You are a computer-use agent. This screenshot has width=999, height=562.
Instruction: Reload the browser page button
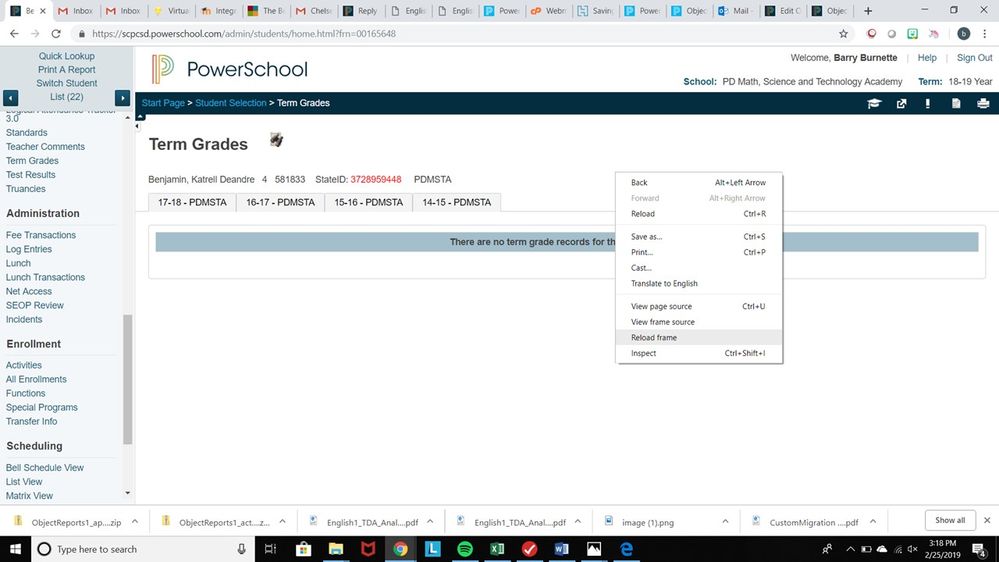[x=56, y=34]
